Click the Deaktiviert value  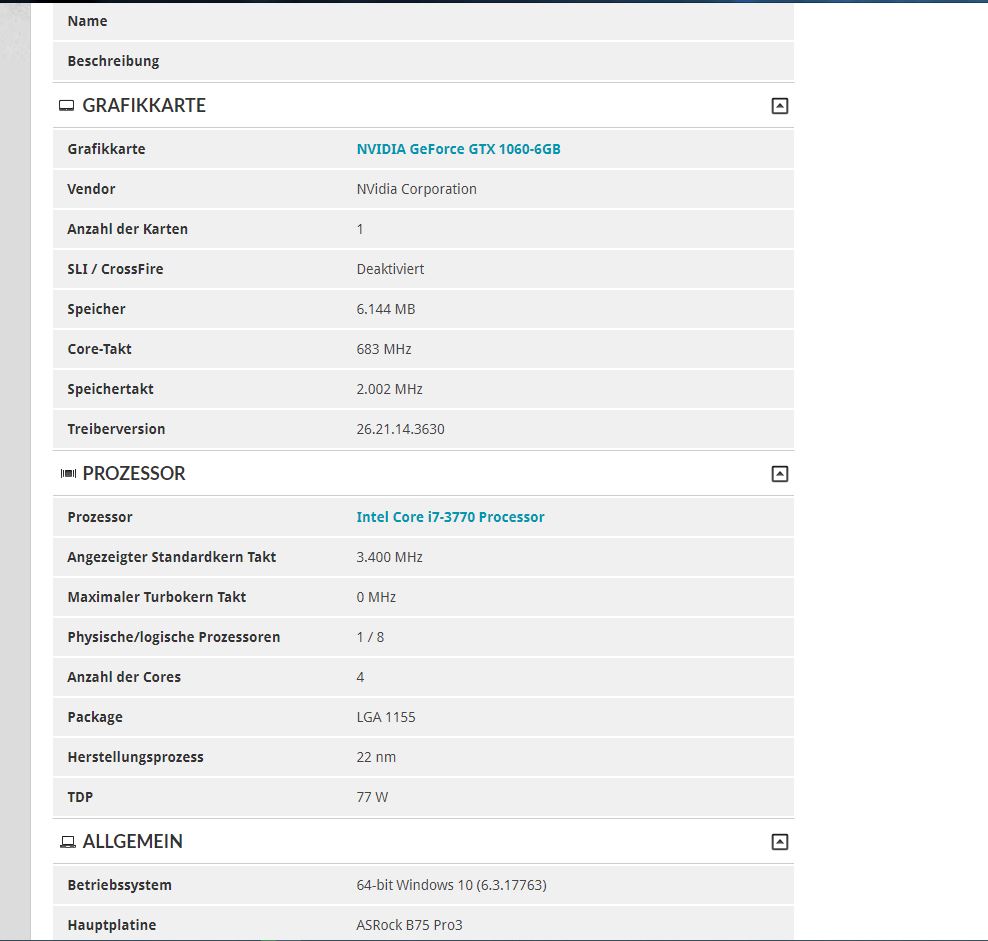390,269
